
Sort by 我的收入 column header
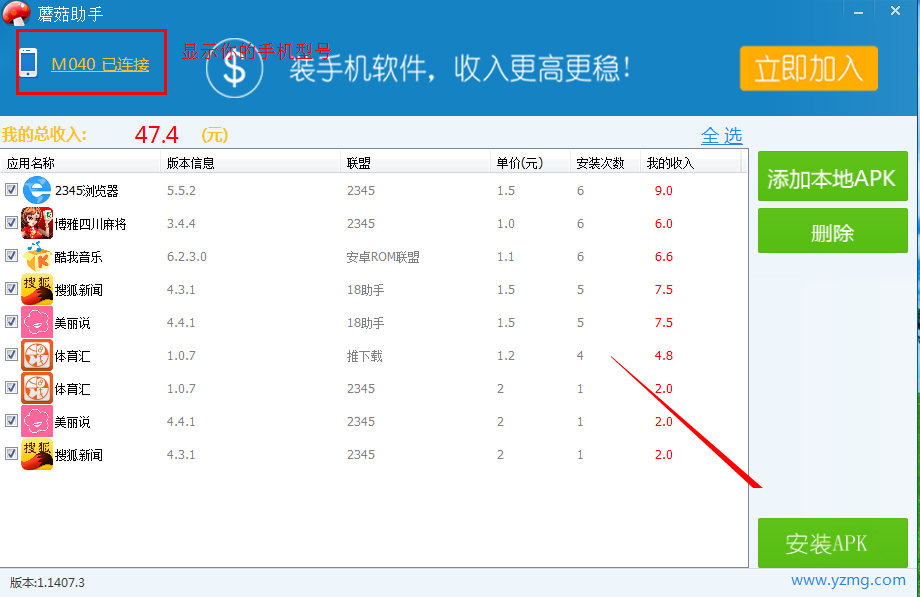tap(691, 163)
